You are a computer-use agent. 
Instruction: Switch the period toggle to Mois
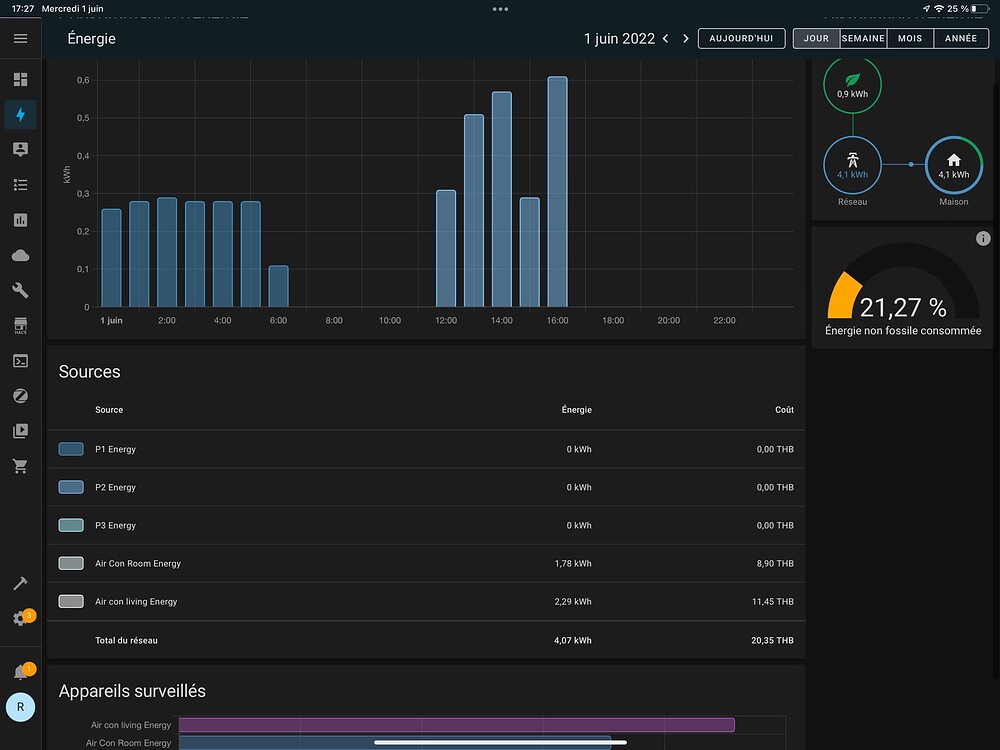pyautogui.click(x=910, y=39)
